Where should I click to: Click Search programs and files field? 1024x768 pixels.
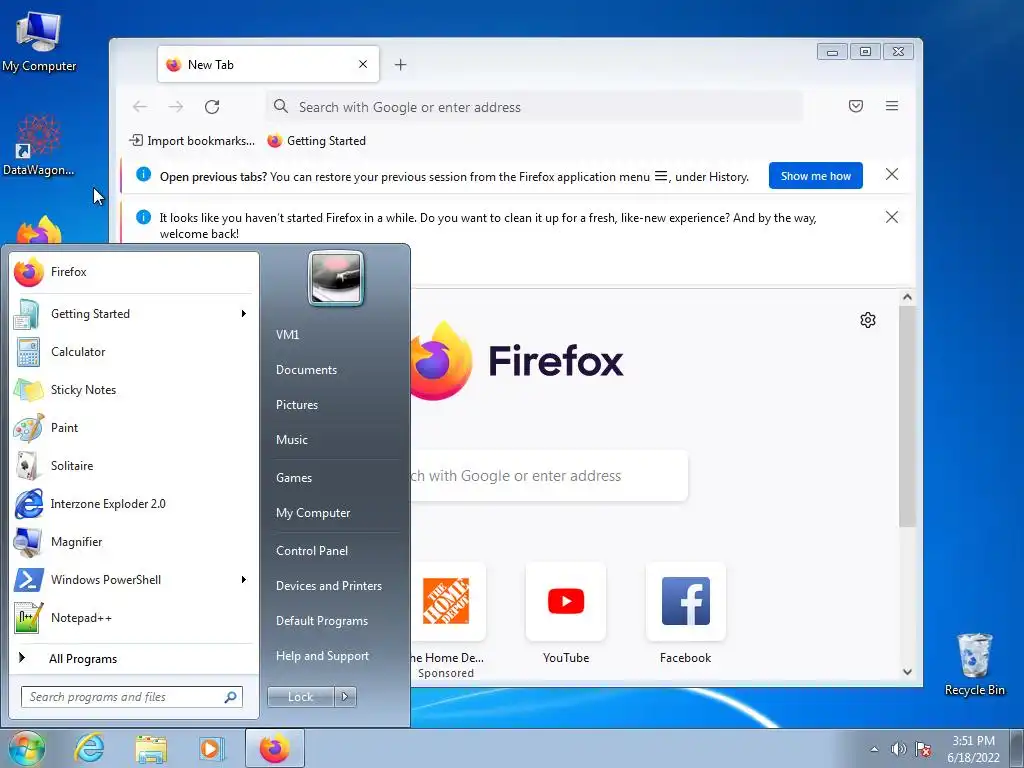131,697
